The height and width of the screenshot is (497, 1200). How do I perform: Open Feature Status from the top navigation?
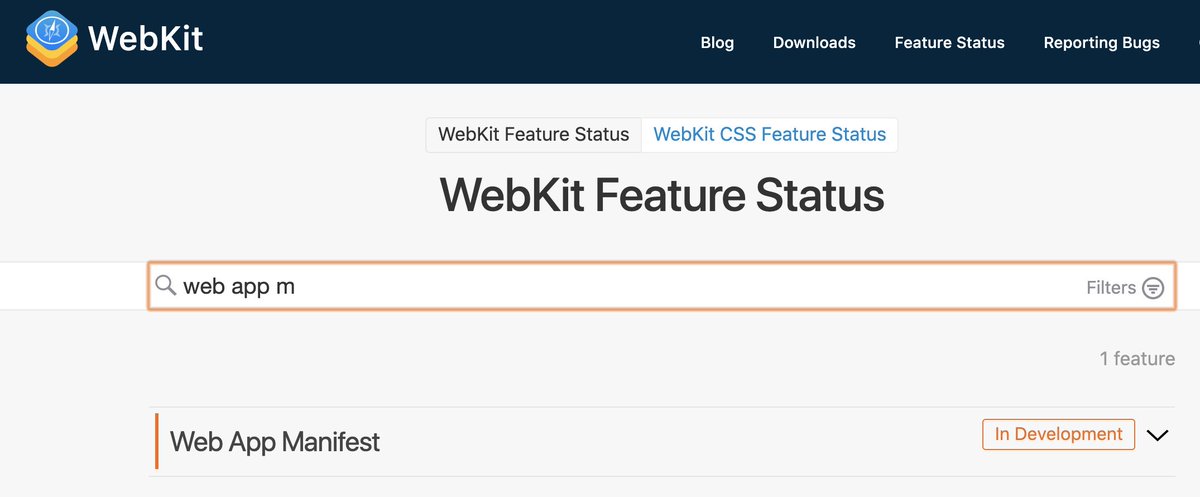pyautogui.click(x=949, y=42)
